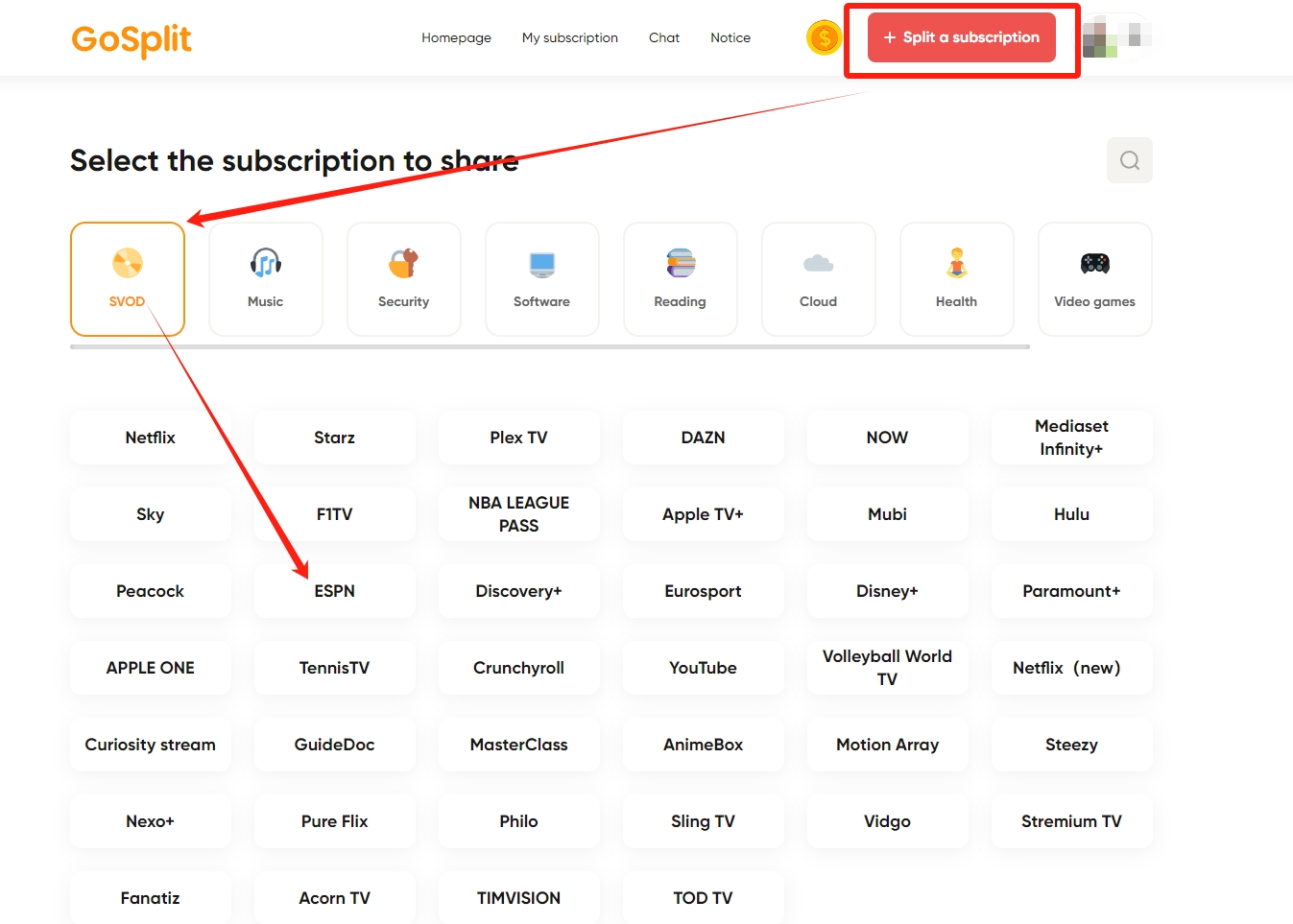Pick the NOW service
Screen dimensions: 1293x924
coord(888,438)
